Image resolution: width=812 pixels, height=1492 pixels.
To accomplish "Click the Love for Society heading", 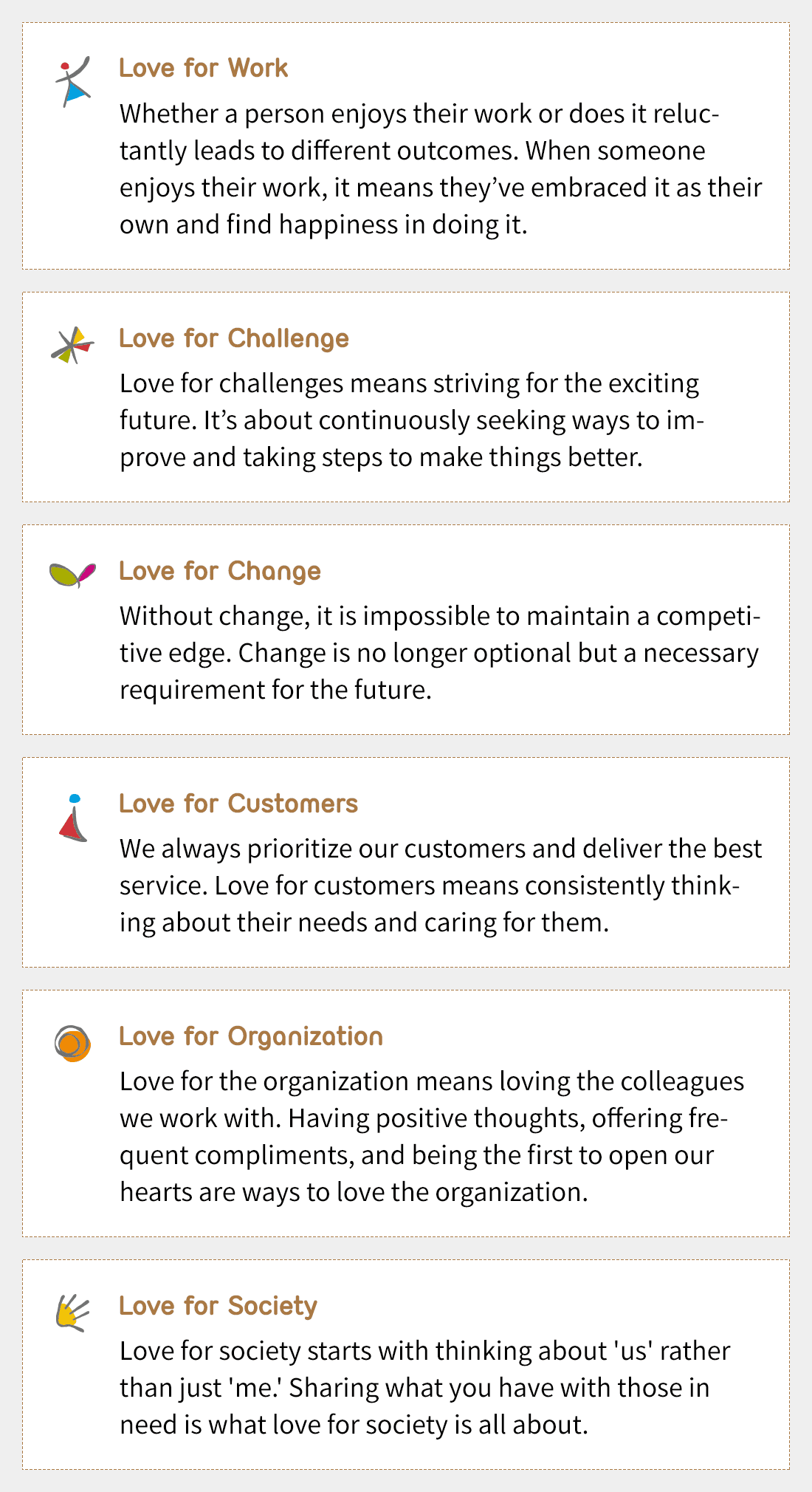I will [x=218, y=1306].
